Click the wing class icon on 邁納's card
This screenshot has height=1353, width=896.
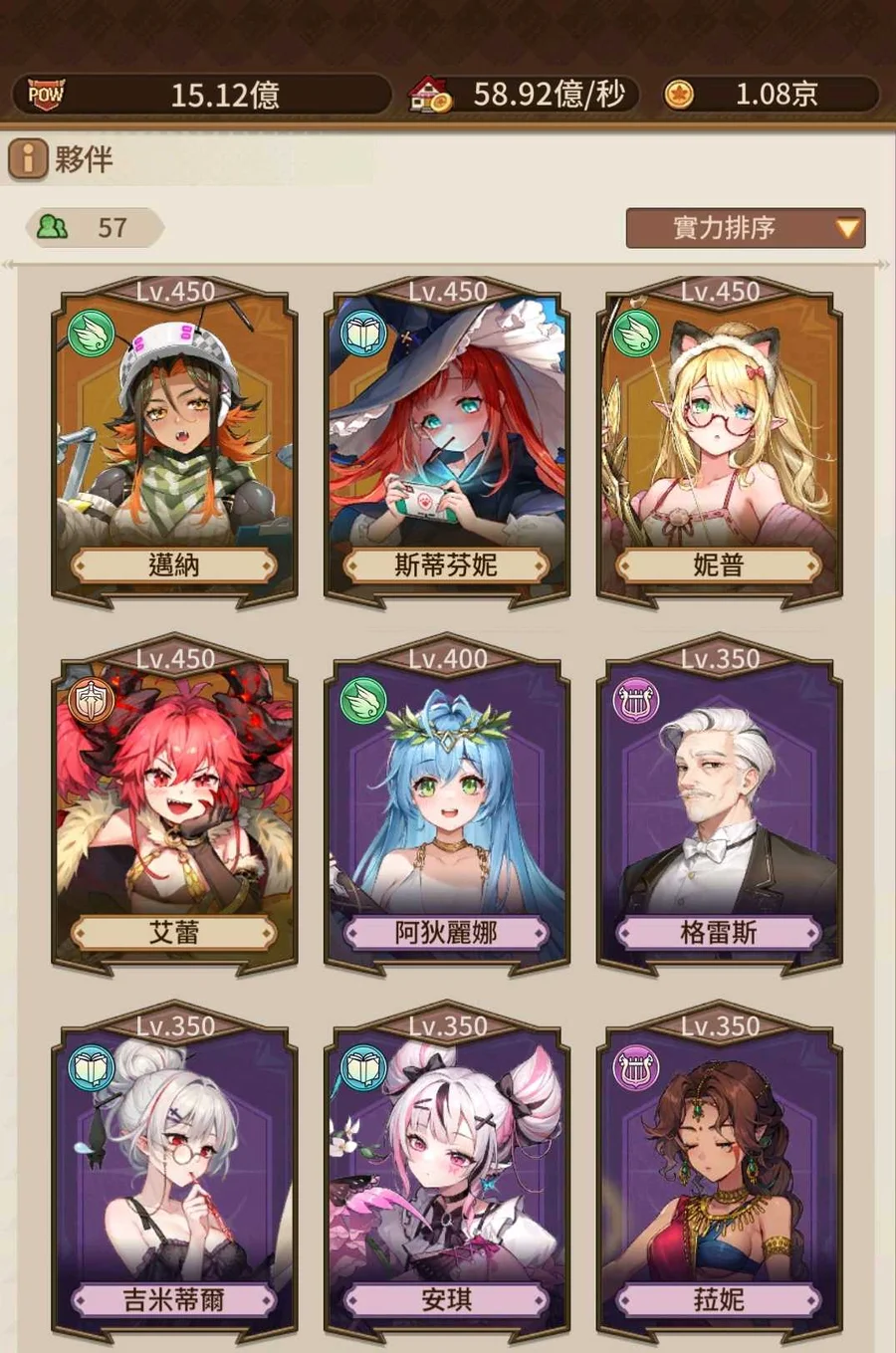[x=92, y=334]
